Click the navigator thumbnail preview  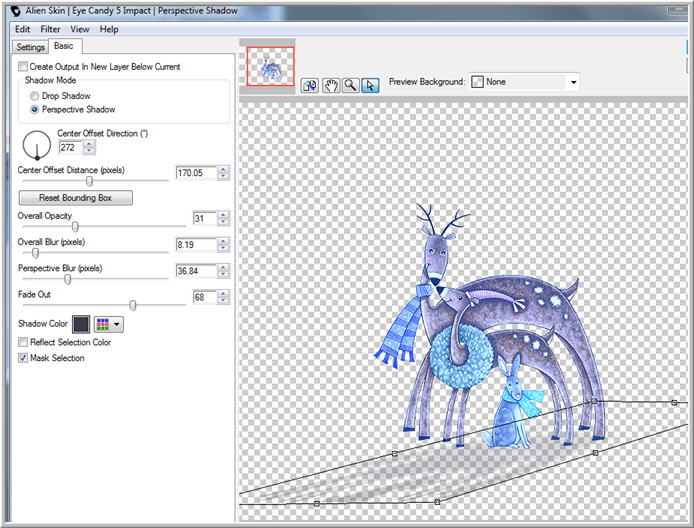[x=270, y=66]
